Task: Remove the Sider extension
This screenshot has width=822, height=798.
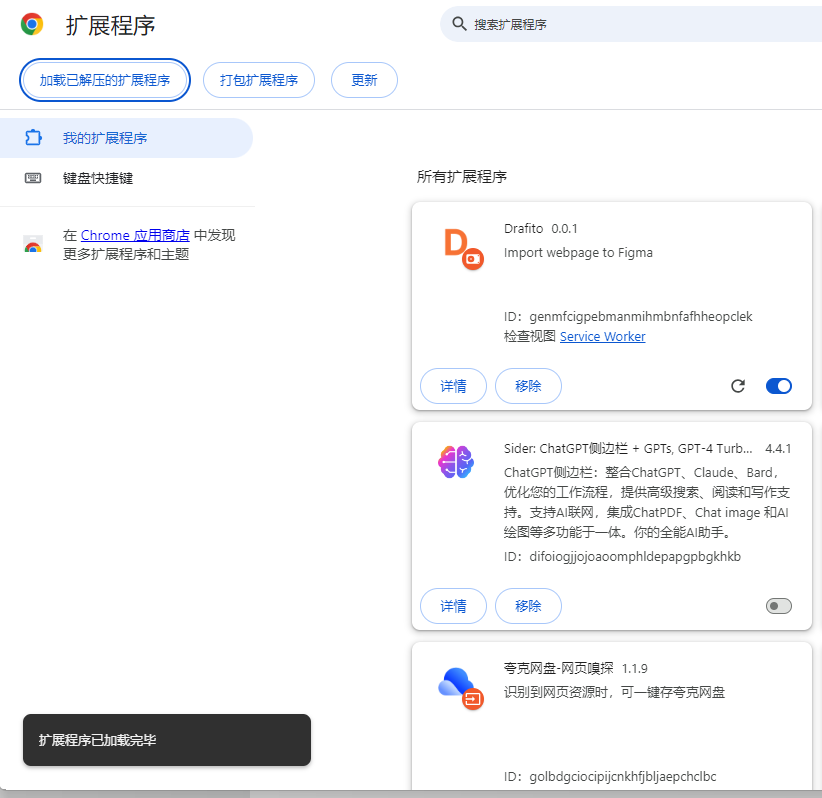Action: pyautogui.click(x=528, y=606)
